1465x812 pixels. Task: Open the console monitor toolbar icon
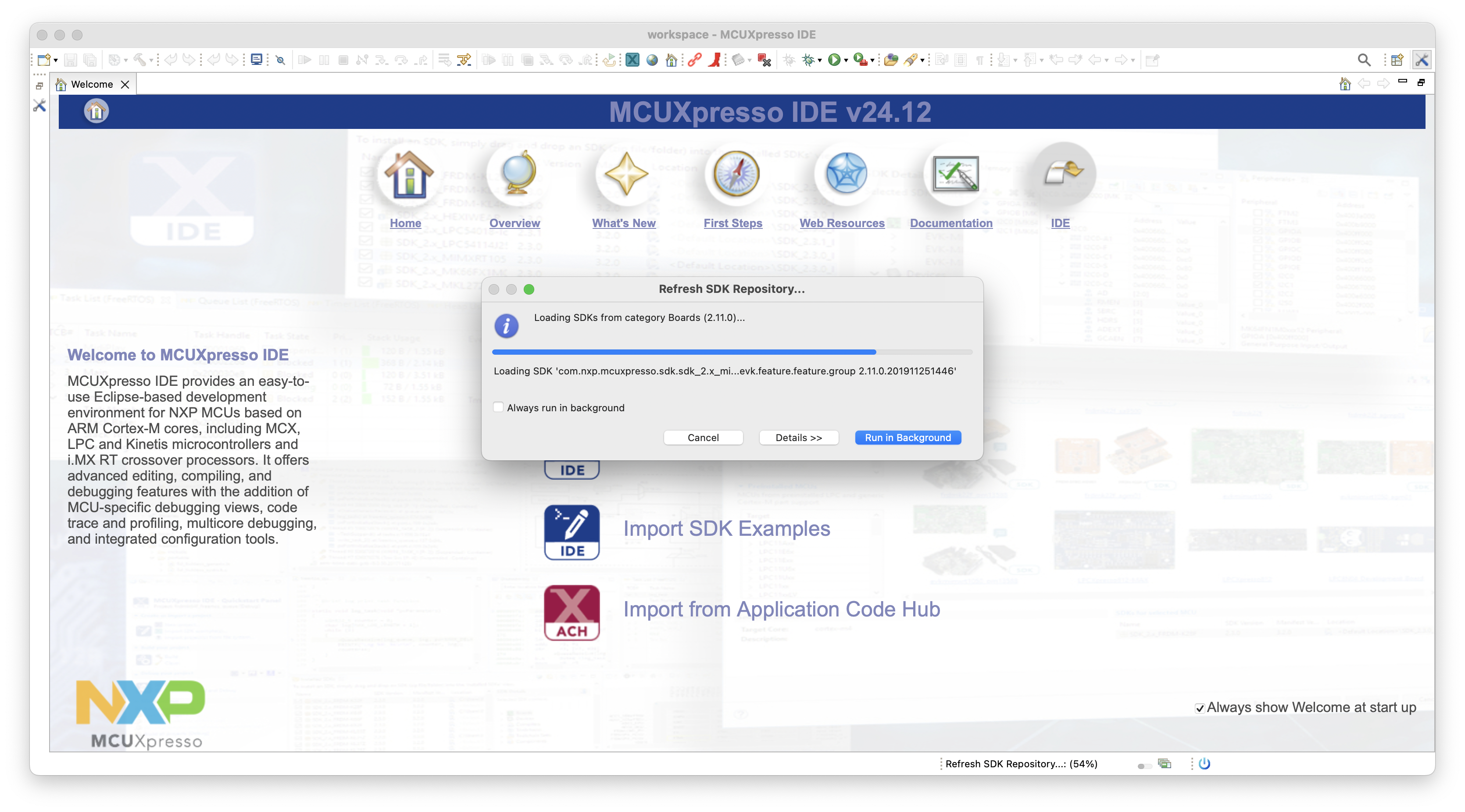(x=257, y=60)
